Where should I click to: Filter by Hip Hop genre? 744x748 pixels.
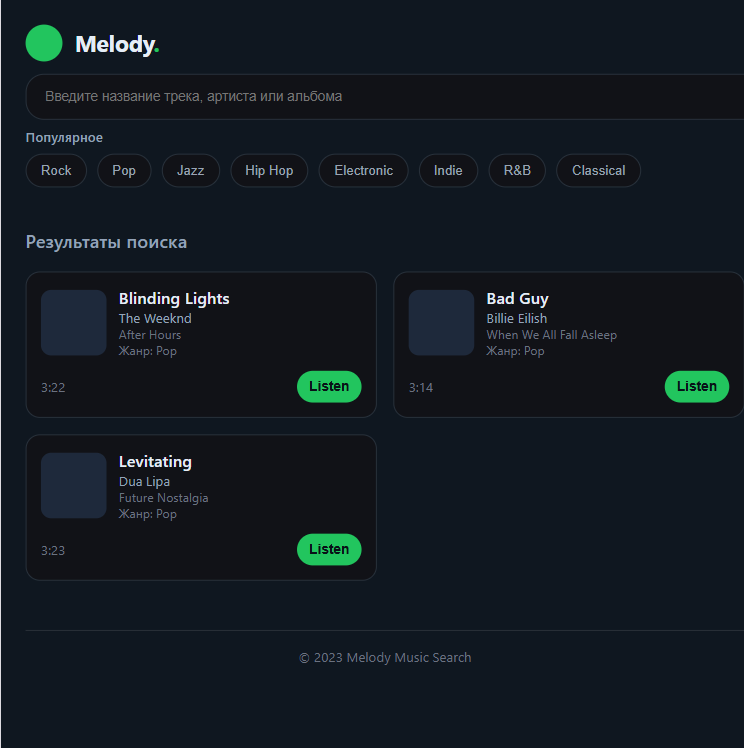tap(269, 170)
